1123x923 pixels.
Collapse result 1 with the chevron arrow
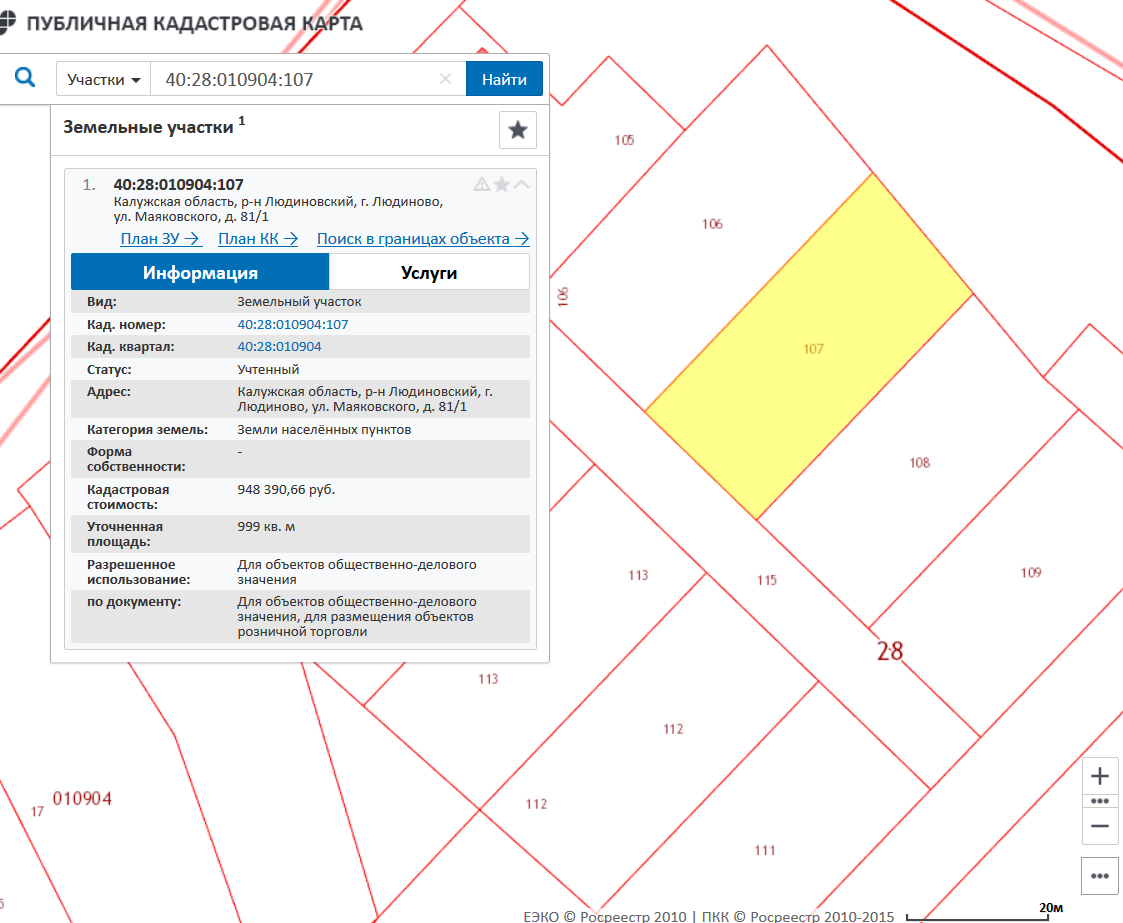pos(522,184)
